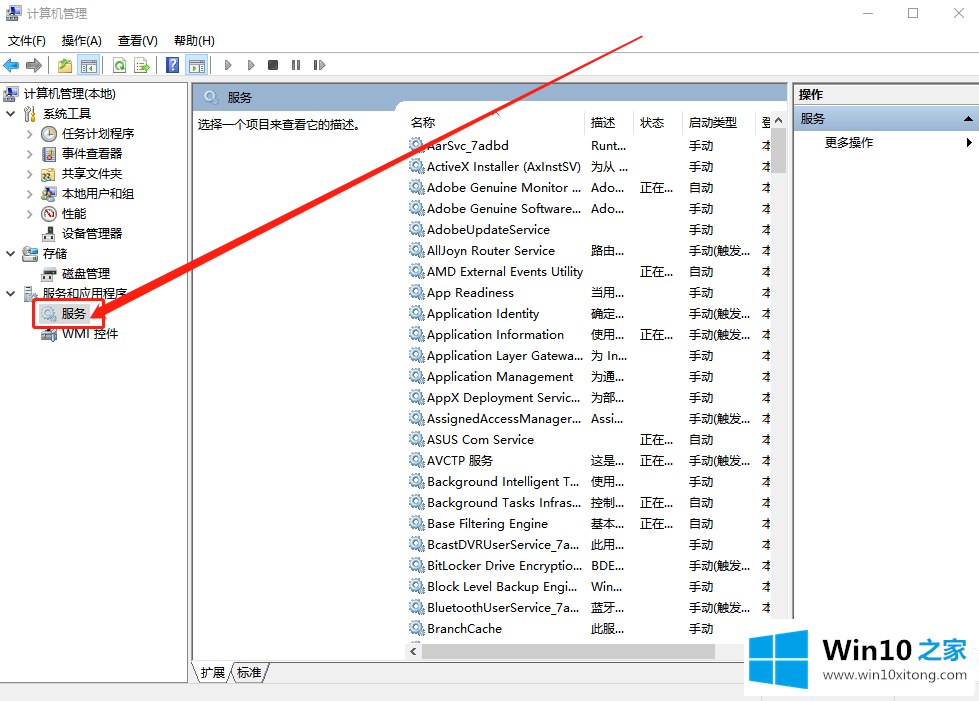979x701 pixels.
Task: Select the AVCTP 服务 row
Action: point(460,461)
